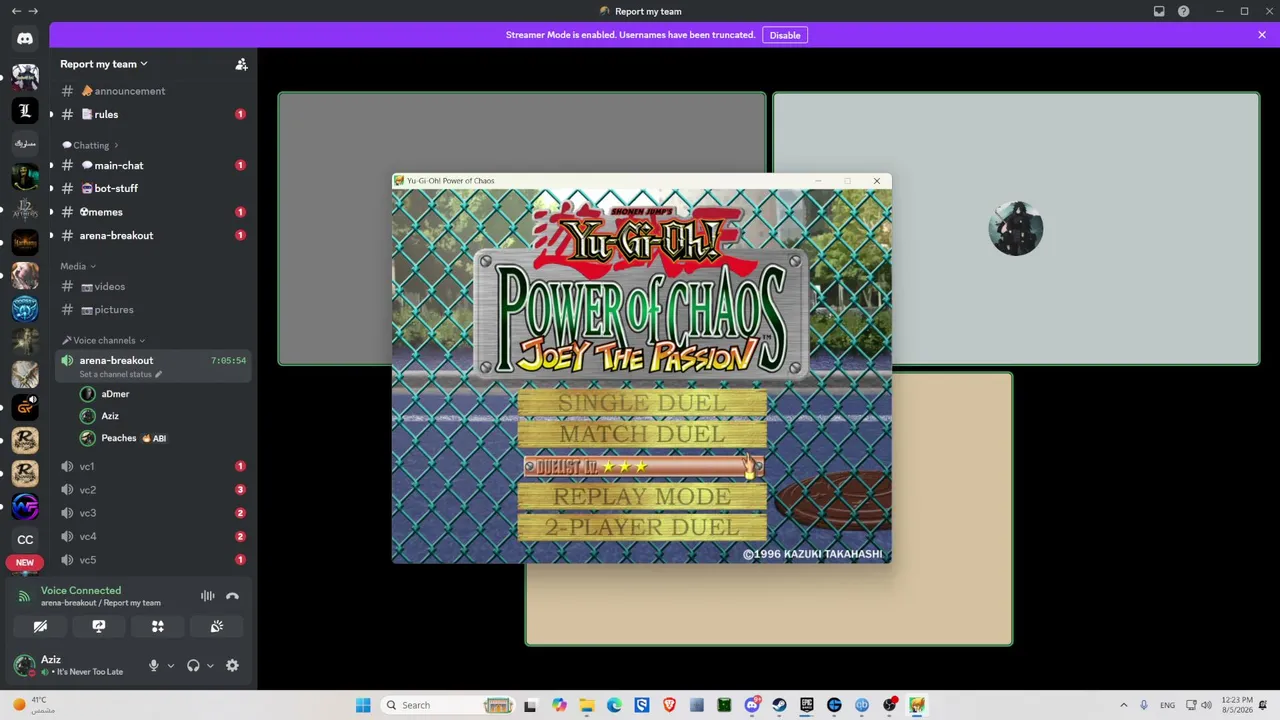Open noise suppression voice settings icon

208,596
